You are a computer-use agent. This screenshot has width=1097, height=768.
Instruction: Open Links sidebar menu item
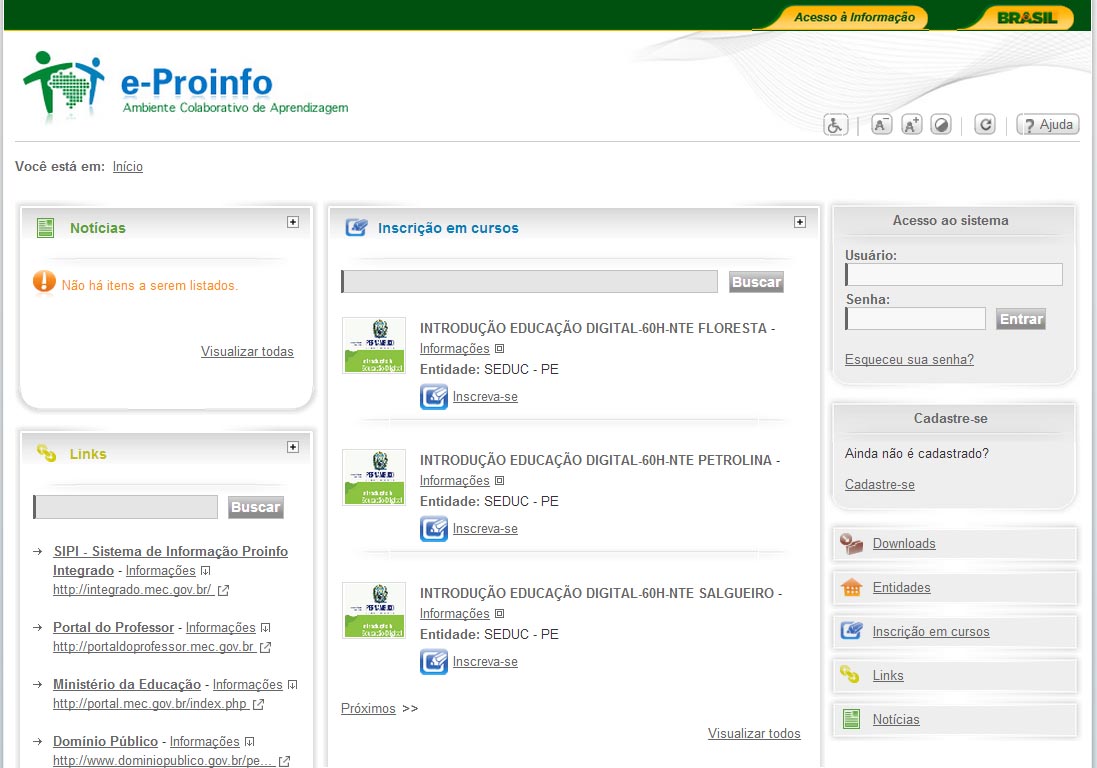point(888,676)
